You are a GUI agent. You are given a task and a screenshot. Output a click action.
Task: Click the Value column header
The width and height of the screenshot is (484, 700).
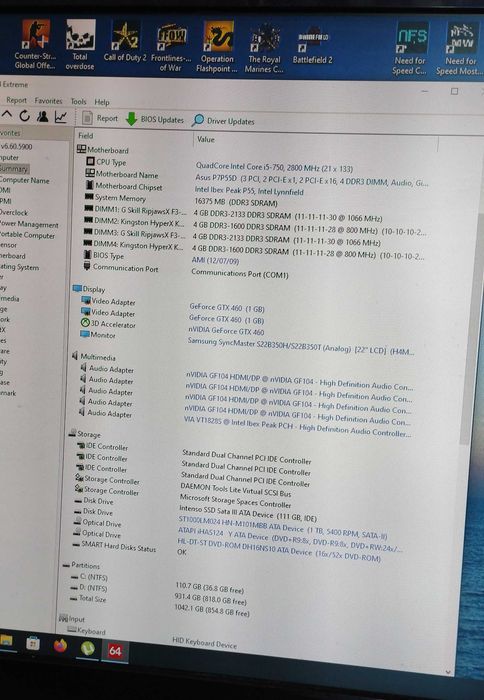[206, 139]
